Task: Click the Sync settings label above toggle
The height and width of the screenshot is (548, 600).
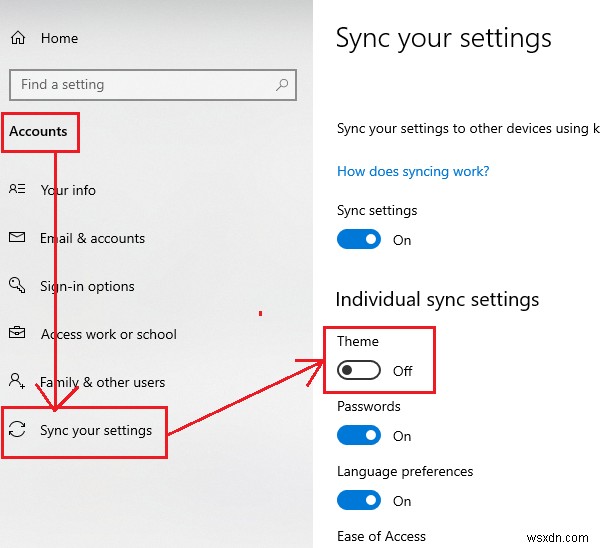Action: pos(377,210)
